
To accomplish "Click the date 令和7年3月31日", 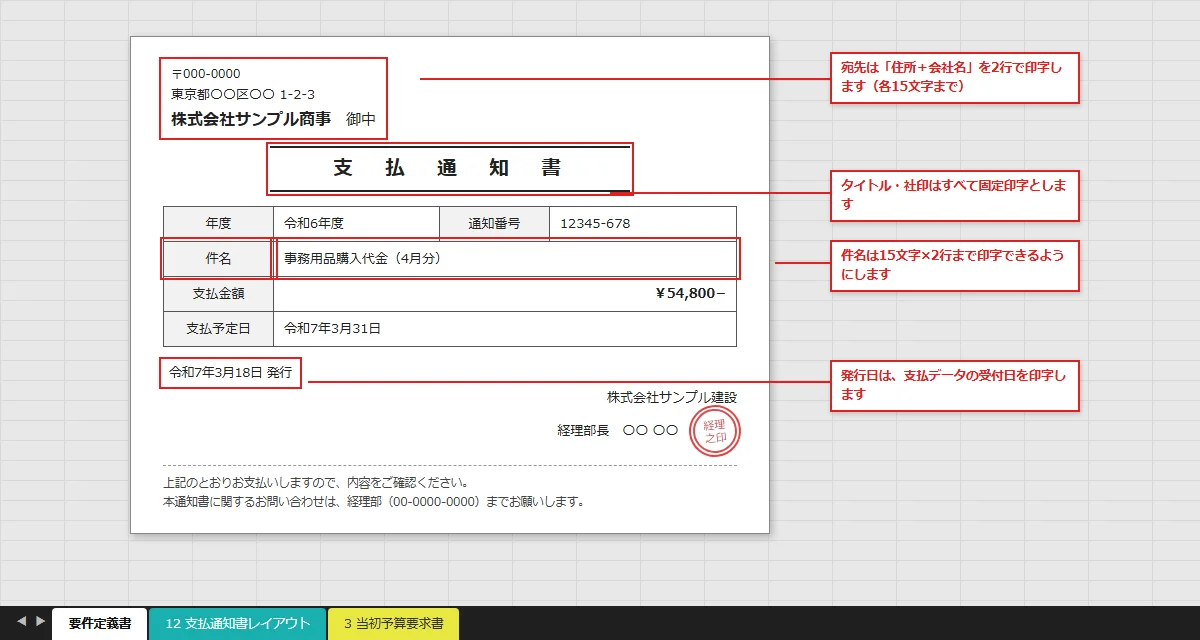I will (x=333, y=328).
